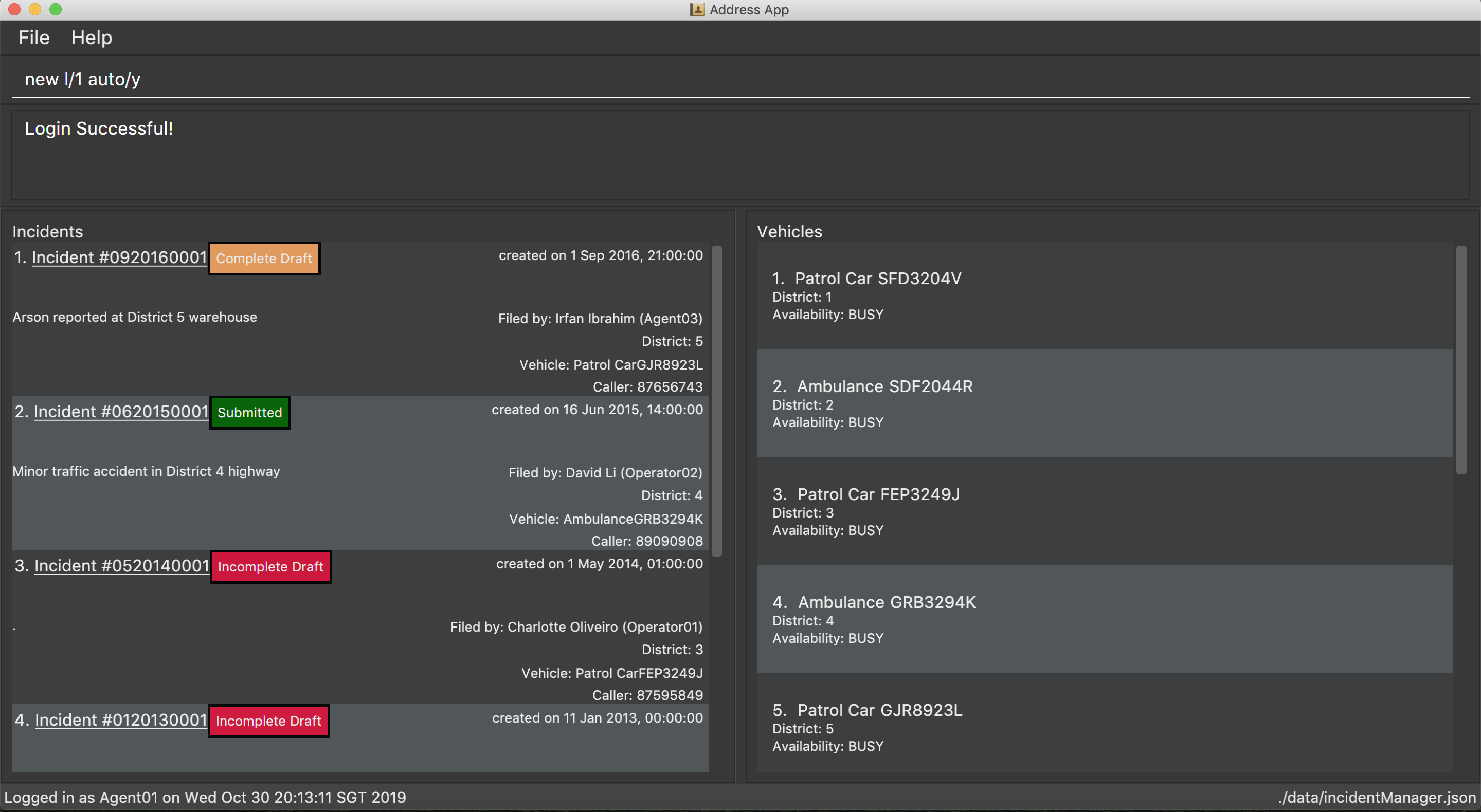This screenshot has width=1481, height=812.
Task: Click 'Vehicle: Patrol CarFEP3249J' text
Action: pos(612,673)
